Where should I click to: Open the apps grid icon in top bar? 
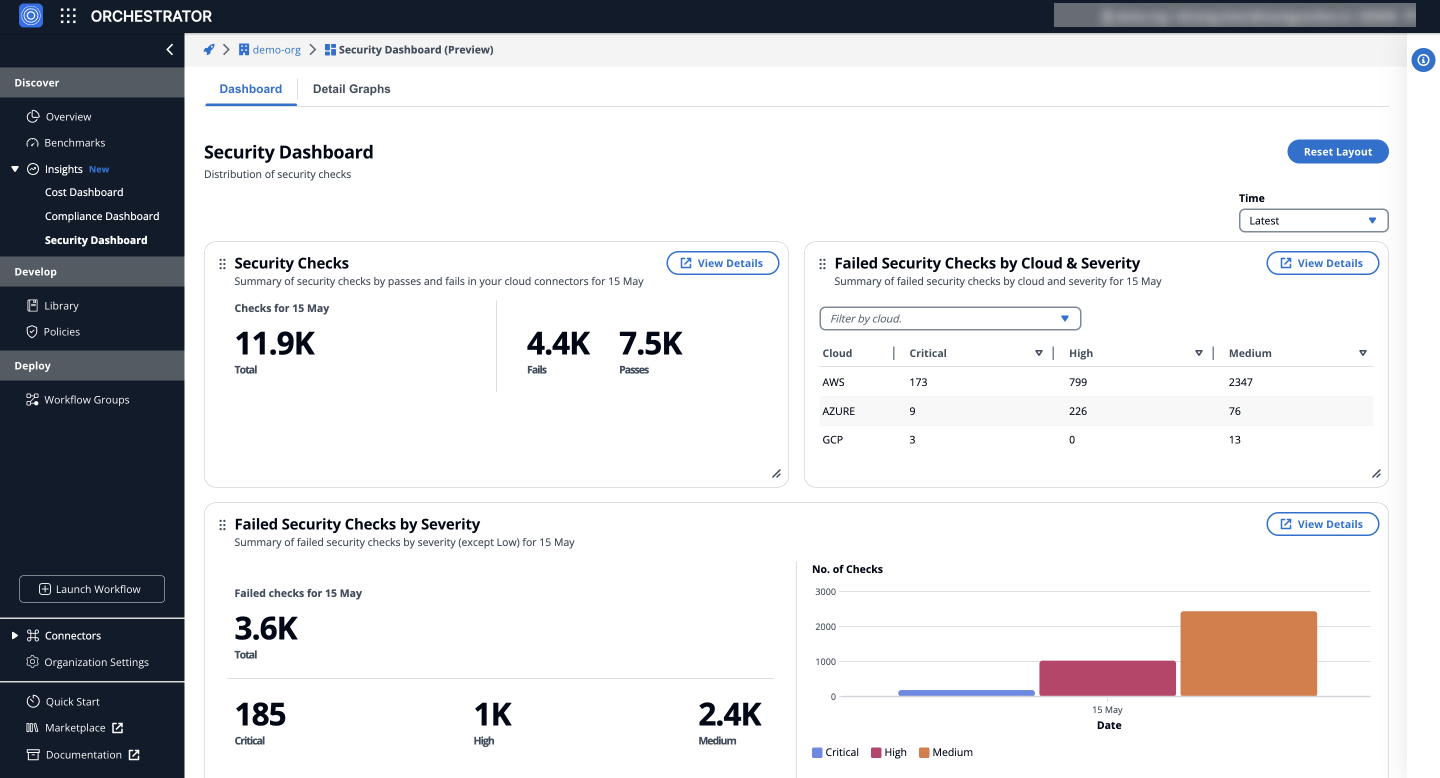(x=67, y=15)
